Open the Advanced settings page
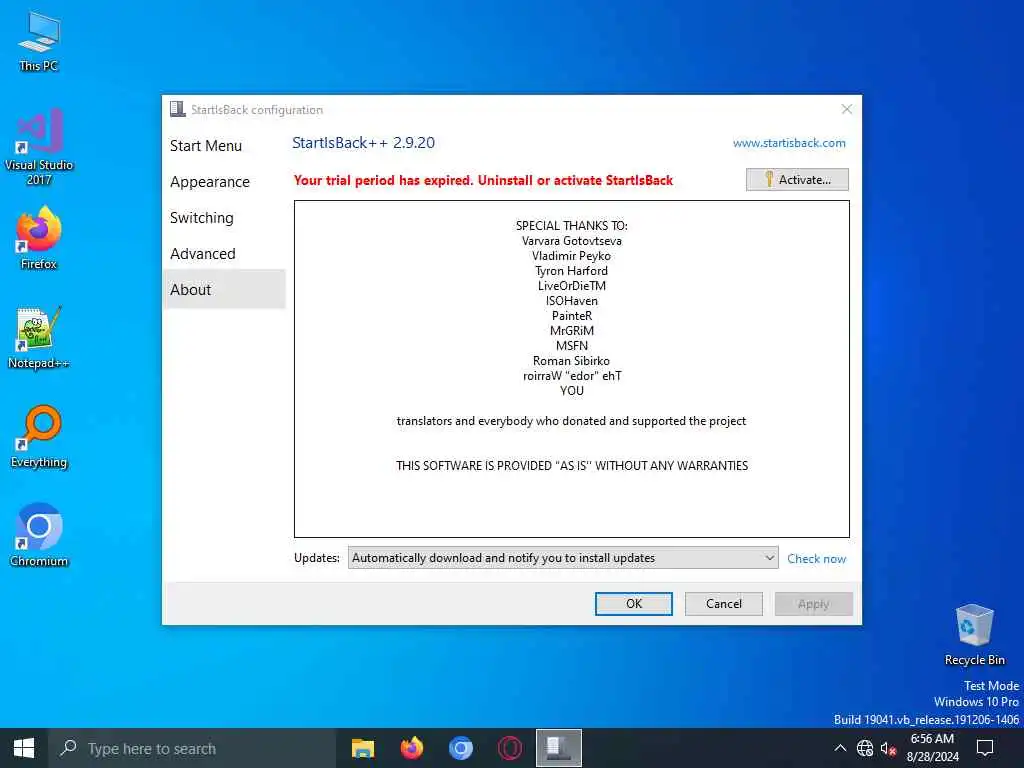 pos(202,253)
